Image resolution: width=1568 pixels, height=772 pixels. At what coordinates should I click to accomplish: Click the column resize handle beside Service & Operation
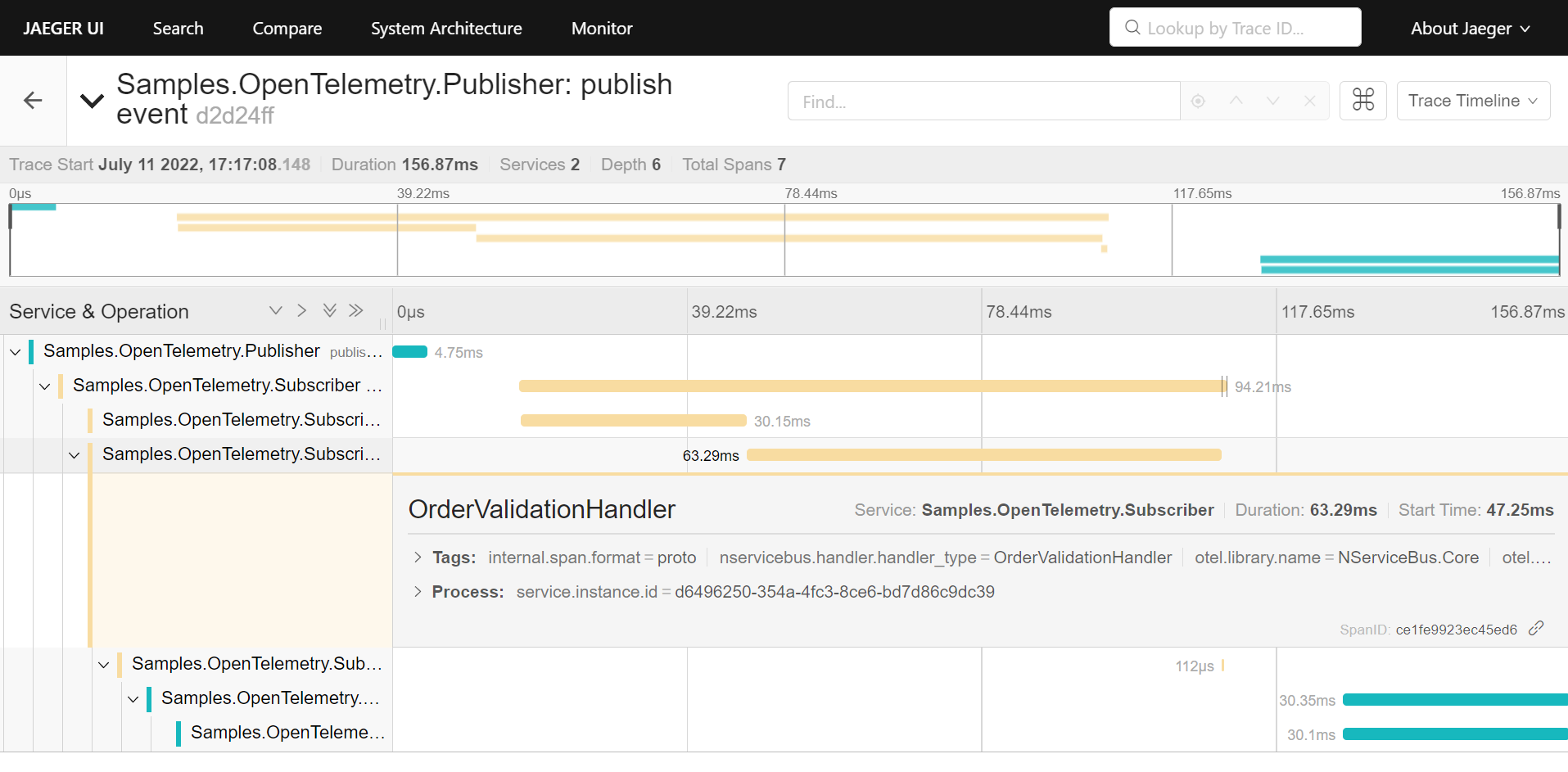pyautogui.click(x=382, y=323)
